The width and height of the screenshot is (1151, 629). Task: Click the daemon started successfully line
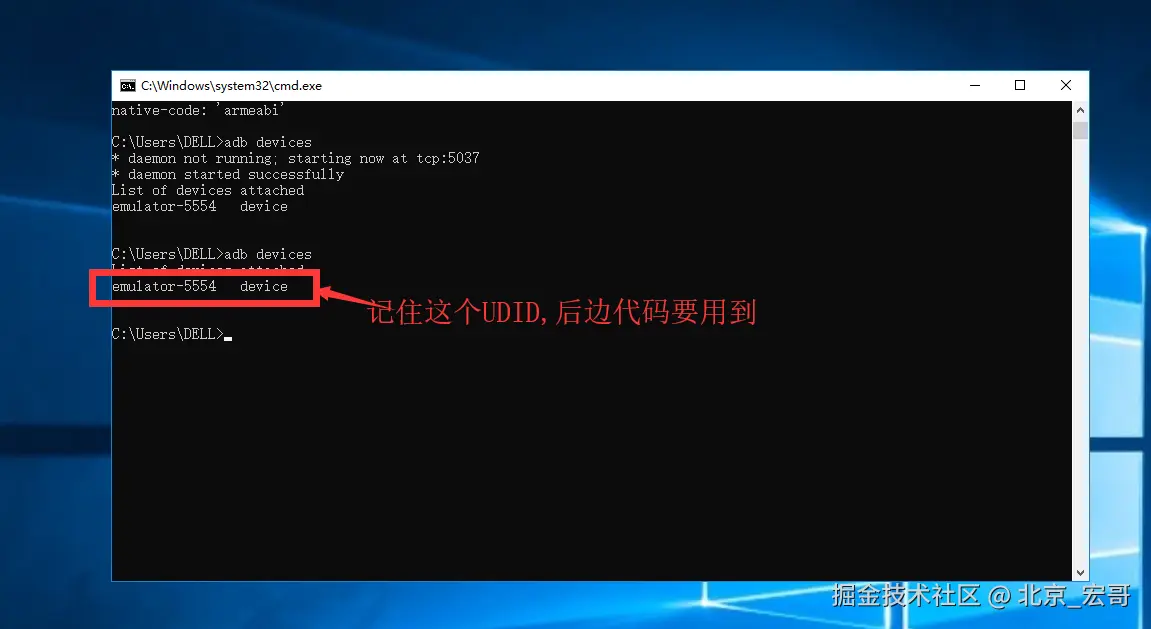[228, 175]
